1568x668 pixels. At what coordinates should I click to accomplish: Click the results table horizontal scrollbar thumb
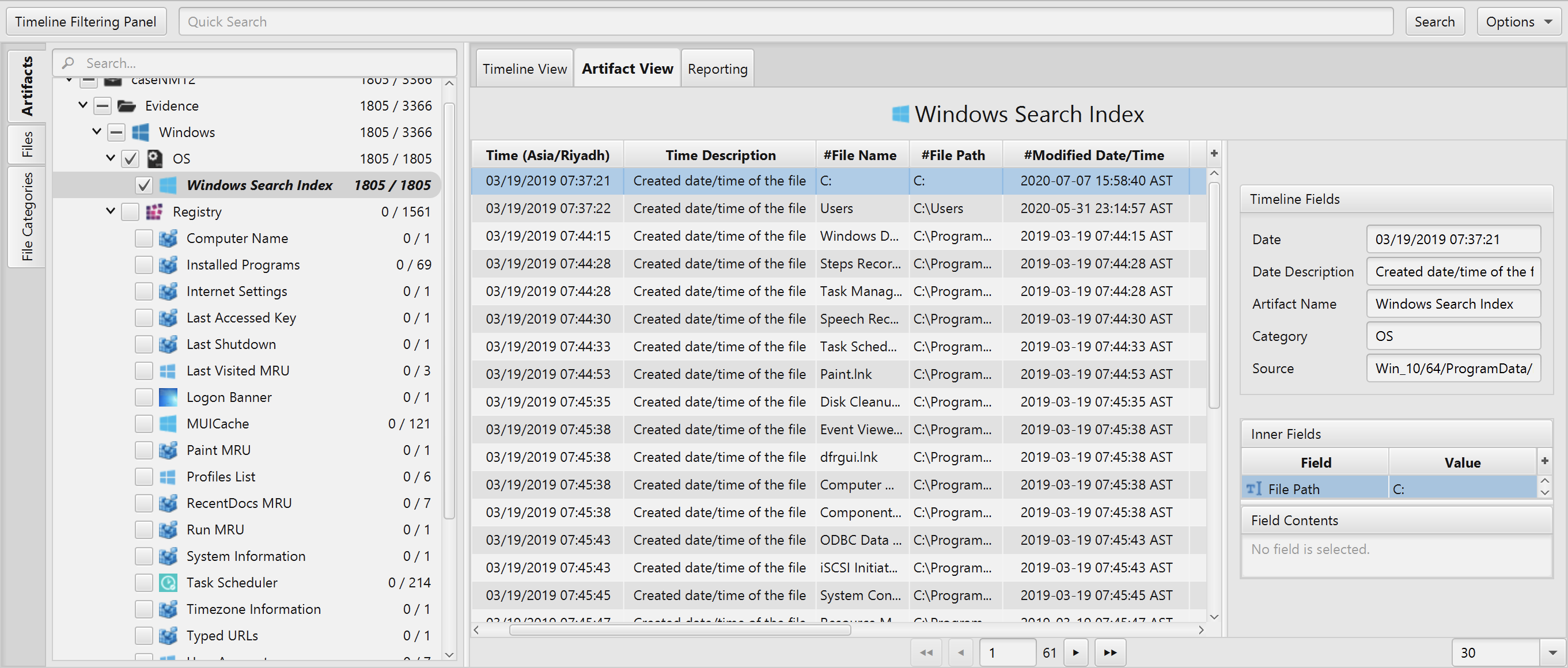coord(679,630)
